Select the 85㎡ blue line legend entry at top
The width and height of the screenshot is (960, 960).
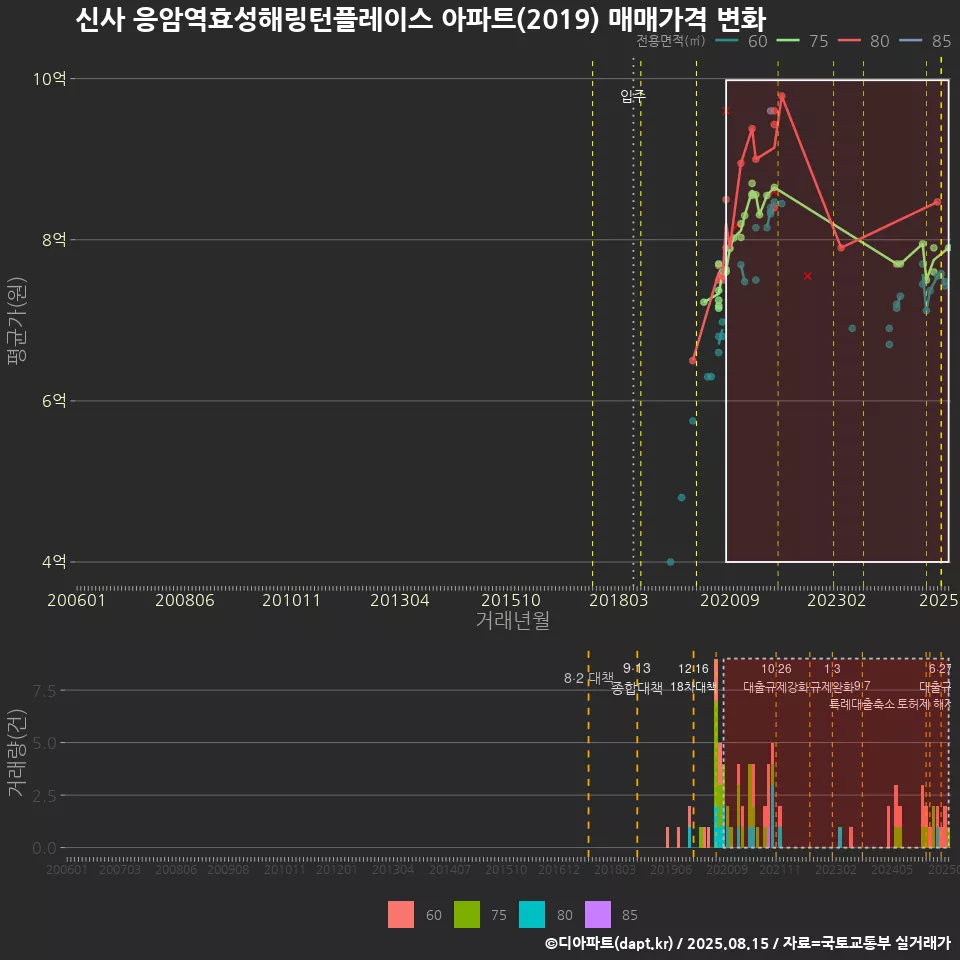(x=924, y=41)
